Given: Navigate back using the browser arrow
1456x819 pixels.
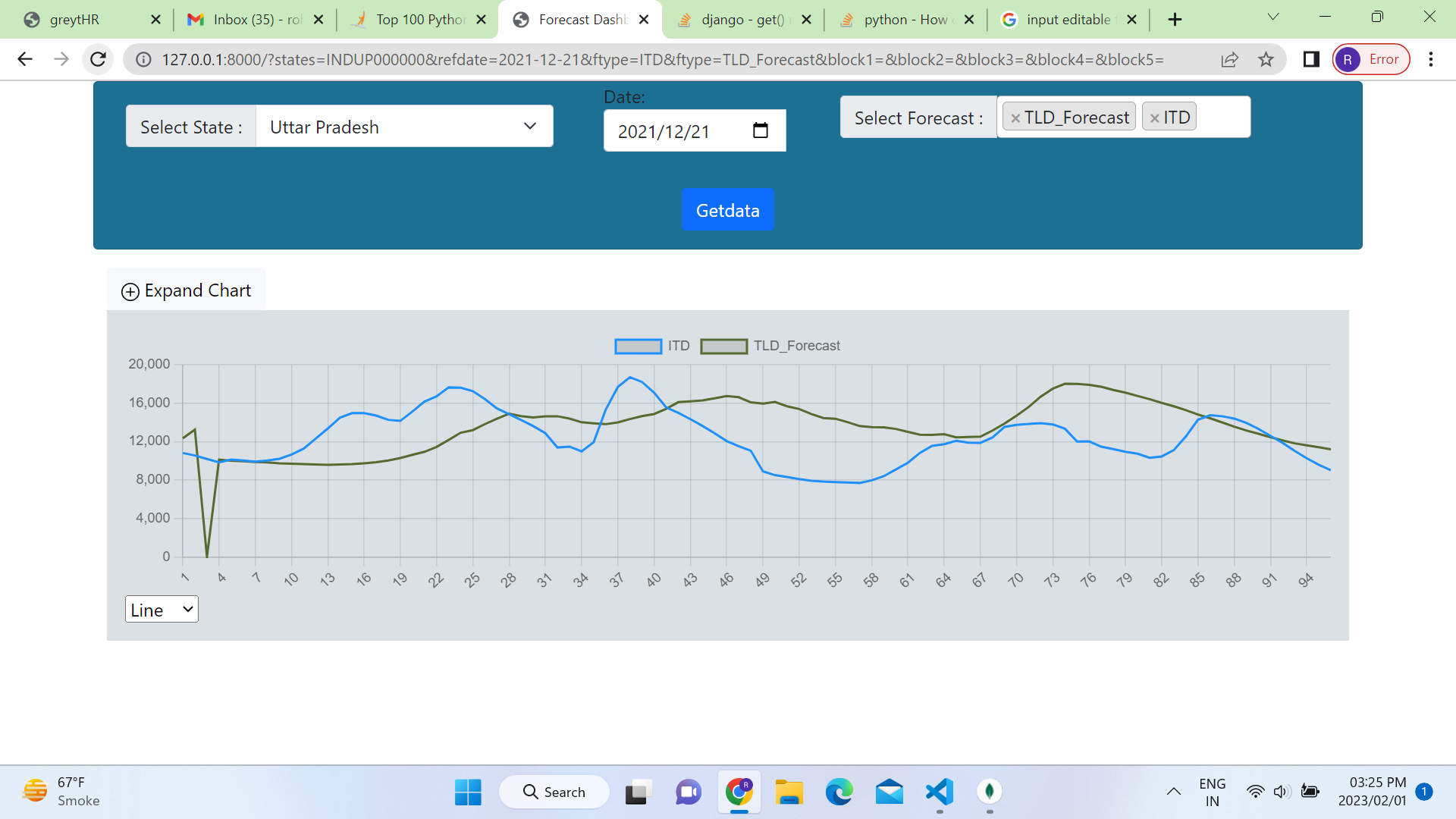Looking at the screenshot, I should pyautogui.click(x=25, y=59).
